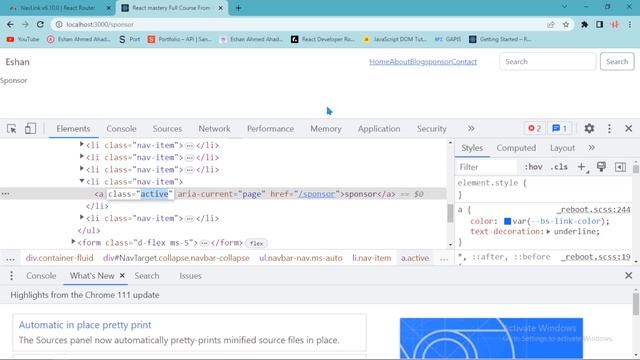Share this page icon in address bar
This screenshot has width=640, height=360.
coord(551,24)
